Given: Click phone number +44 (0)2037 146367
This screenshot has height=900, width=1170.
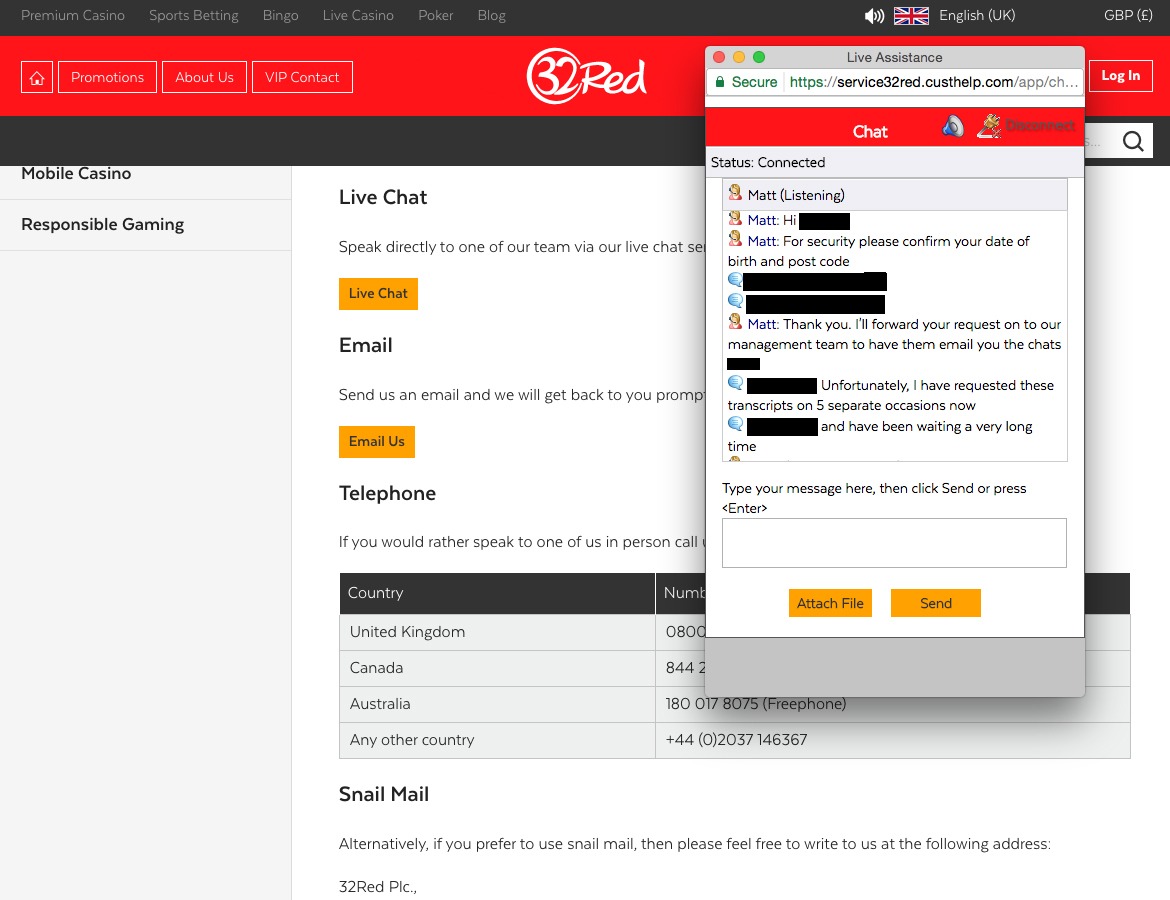Looking at the screenshot, I should tap(736, 740).
